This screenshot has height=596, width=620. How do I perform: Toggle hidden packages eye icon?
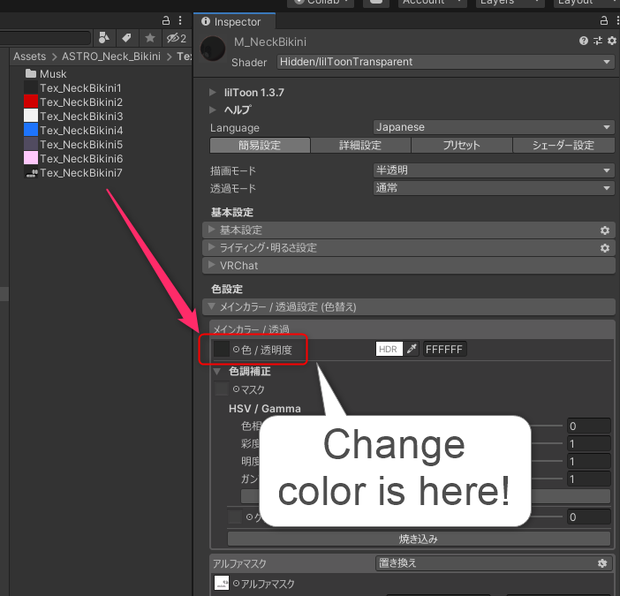[x=176, y=38]
